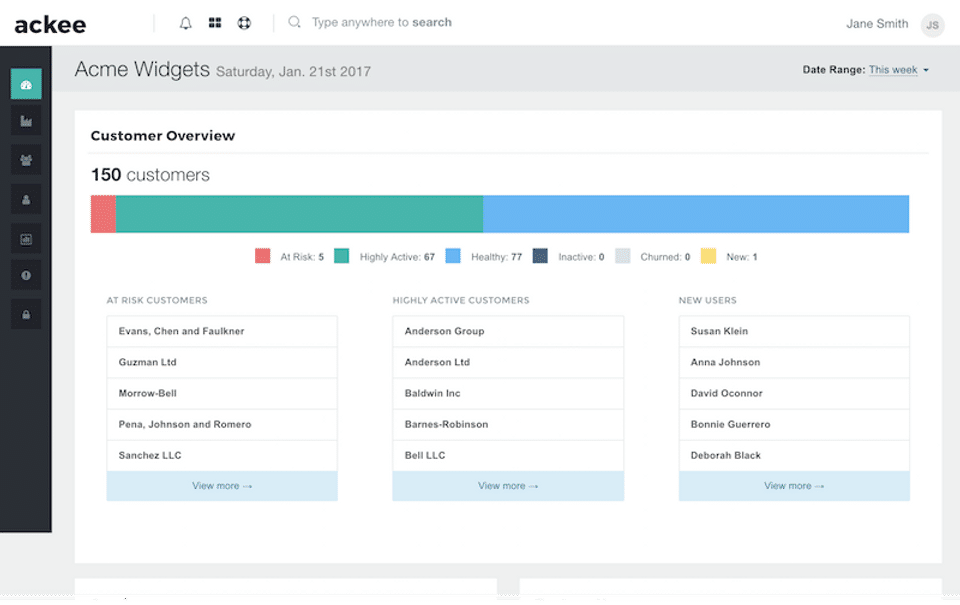Open Sanchez LLC customer
This screenshot has height=605, width=960.
click(x=222, y=456)
